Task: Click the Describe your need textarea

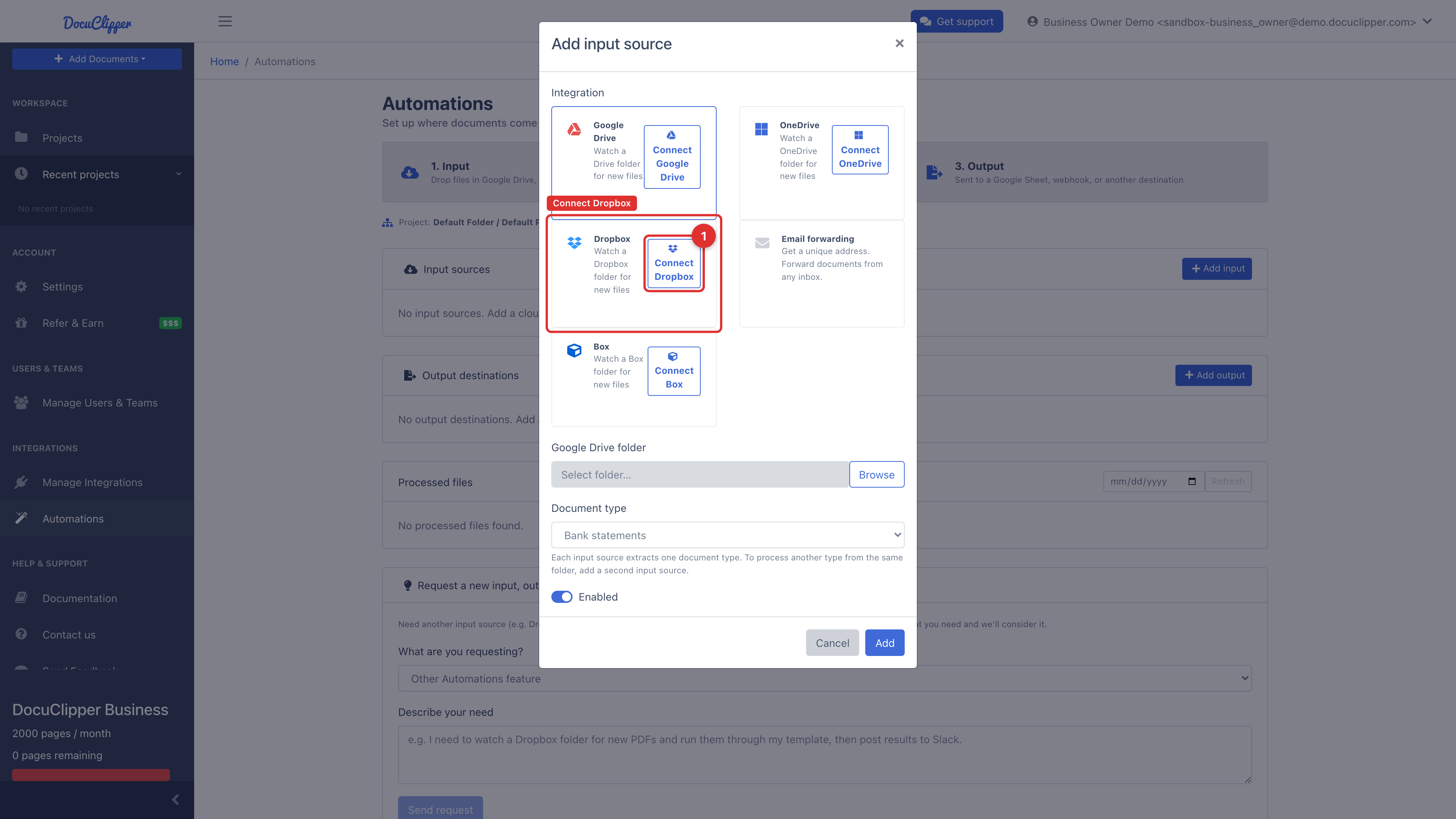Action: pos(825,755)
